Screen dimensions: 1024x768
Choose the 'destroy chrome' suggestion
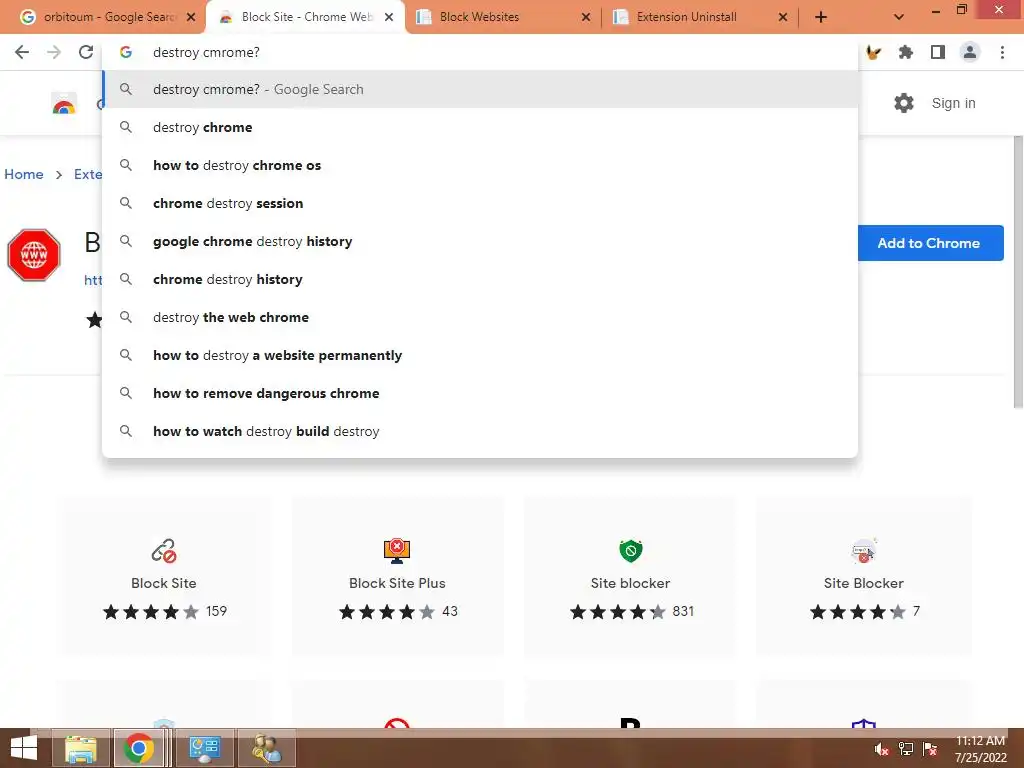(480, 127)
